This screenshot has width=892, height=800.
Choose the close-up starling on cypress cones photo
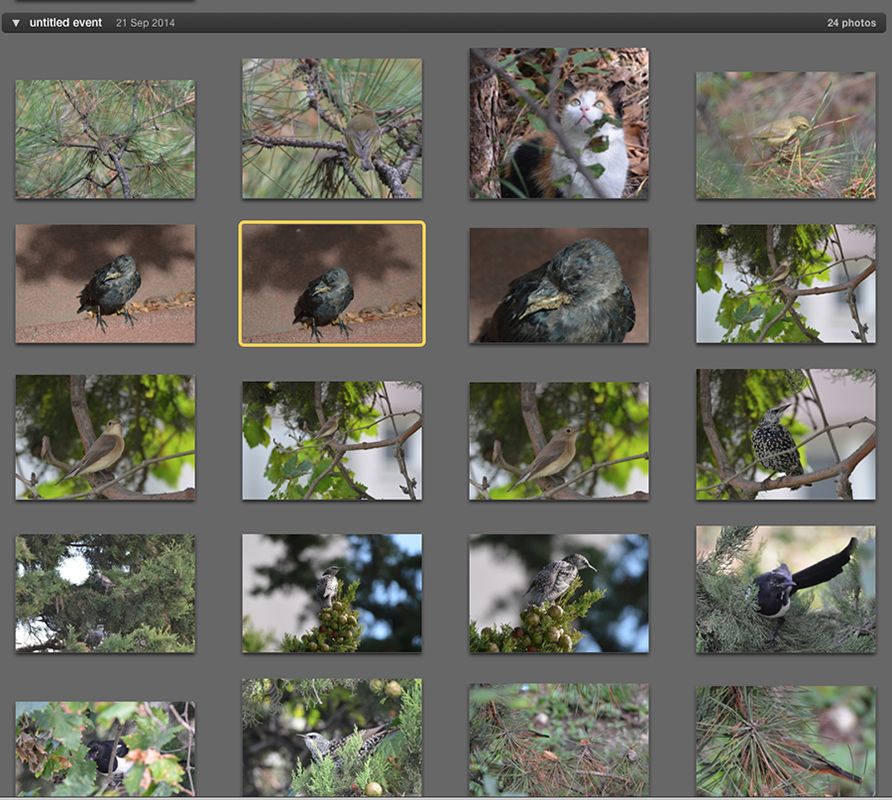tap(559, 593)
